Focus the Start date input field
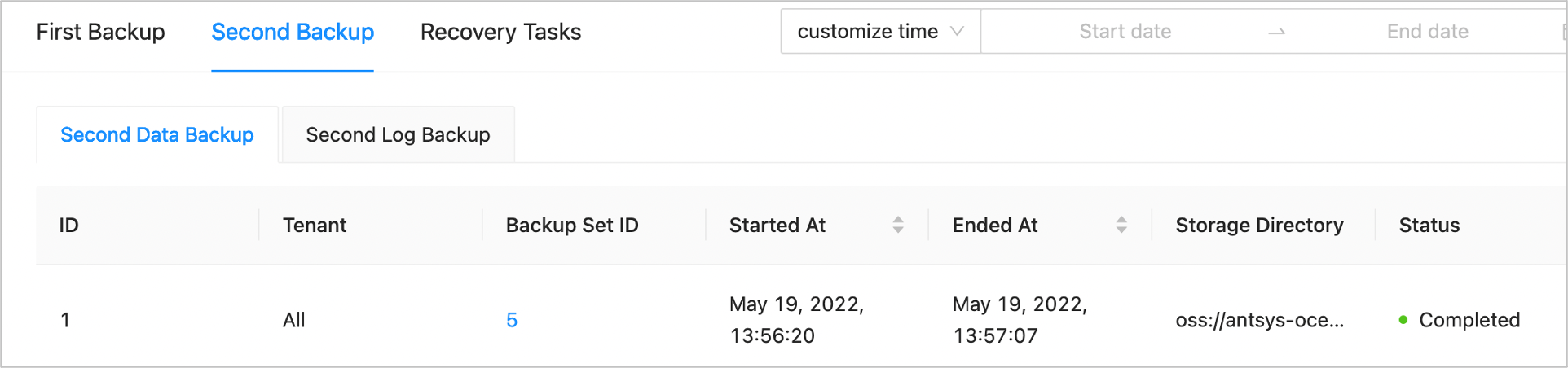 pyautogui.click(x=1125, y=32)
